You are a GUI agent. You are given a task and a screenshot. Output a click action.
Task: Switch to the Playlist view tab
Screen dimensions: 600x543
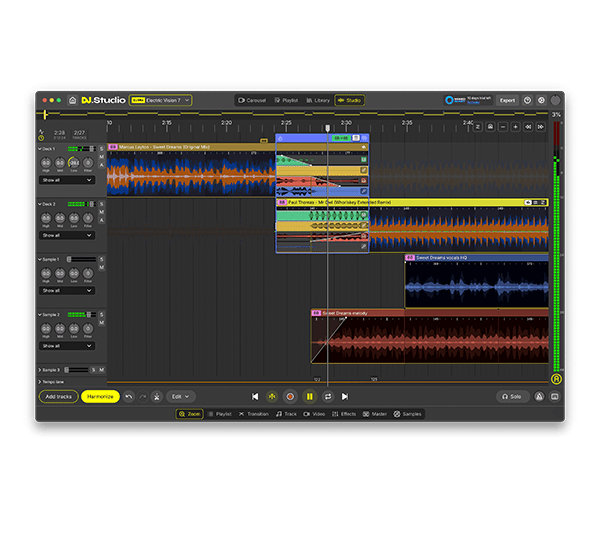coord(286,100)
